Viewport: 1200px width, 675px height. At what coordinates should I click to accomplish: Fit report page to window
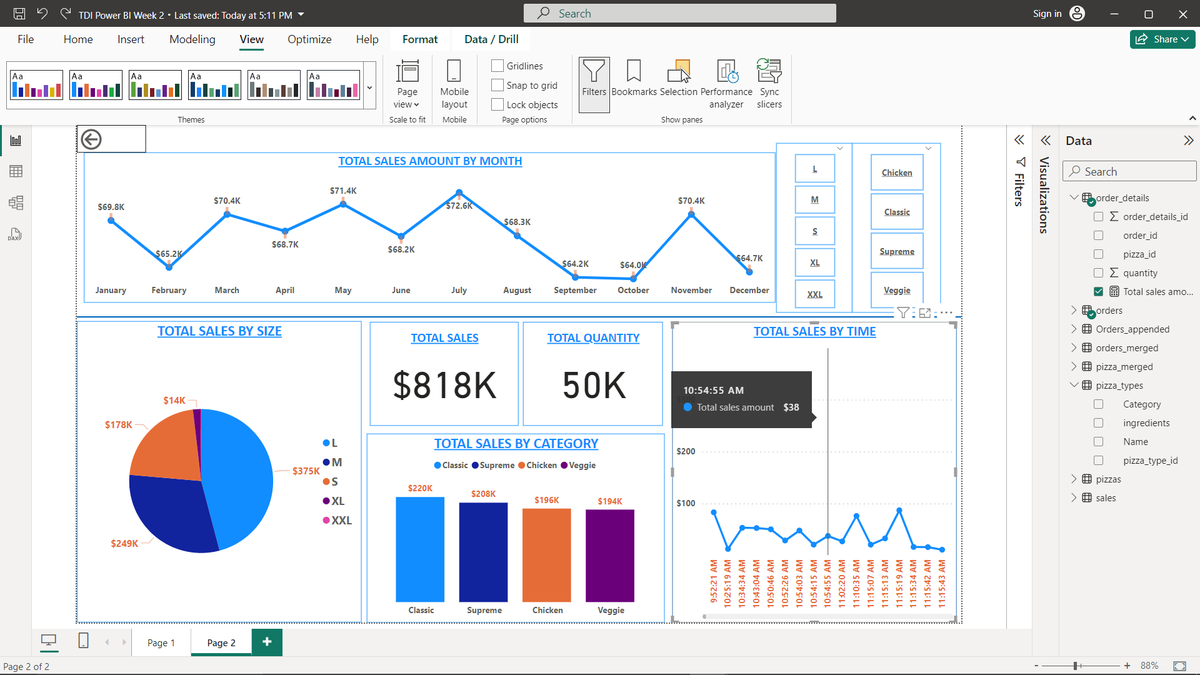[x=1179, y=666]
